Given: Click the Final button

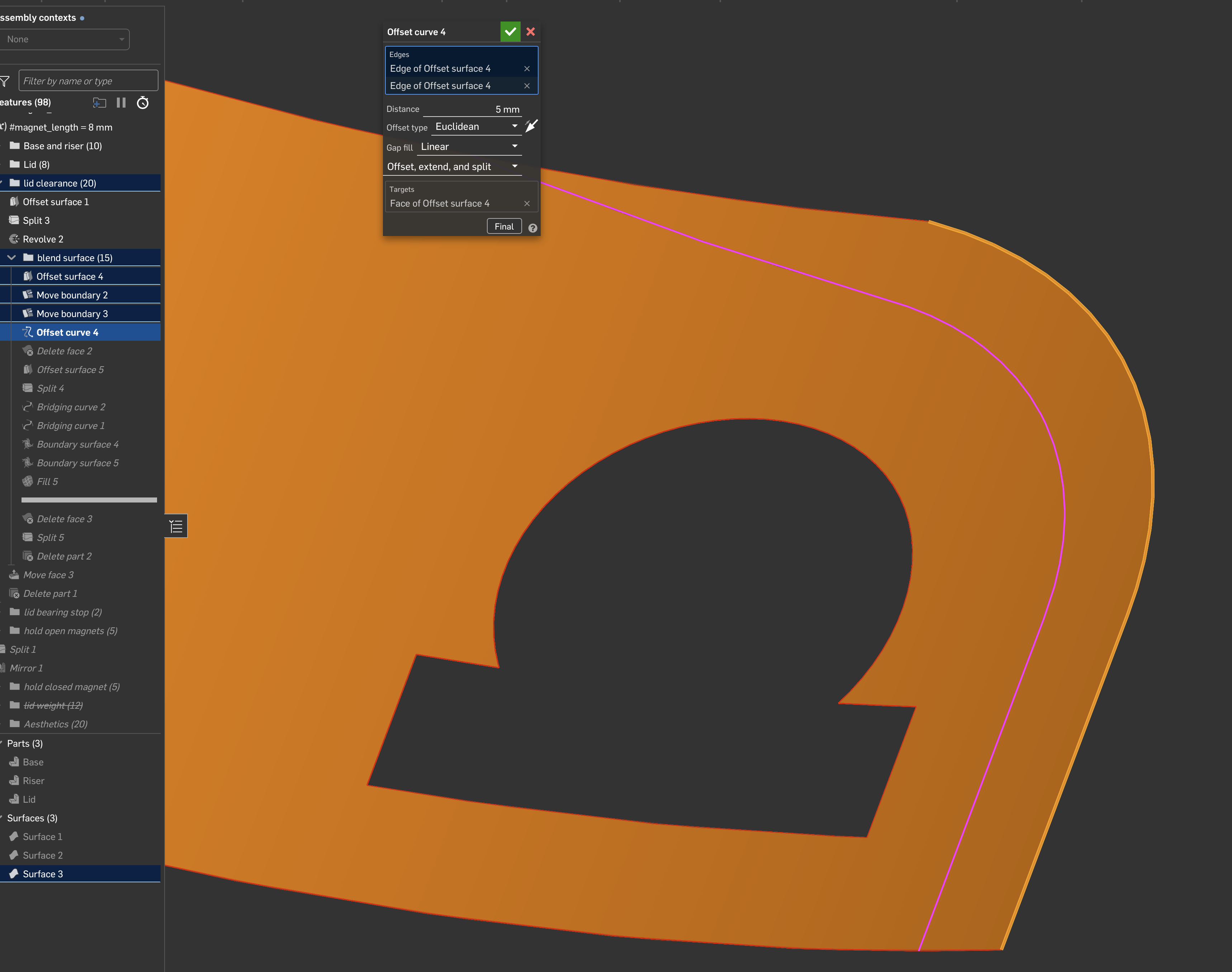Looking at the screenshot, I should (x=503, y=226).
